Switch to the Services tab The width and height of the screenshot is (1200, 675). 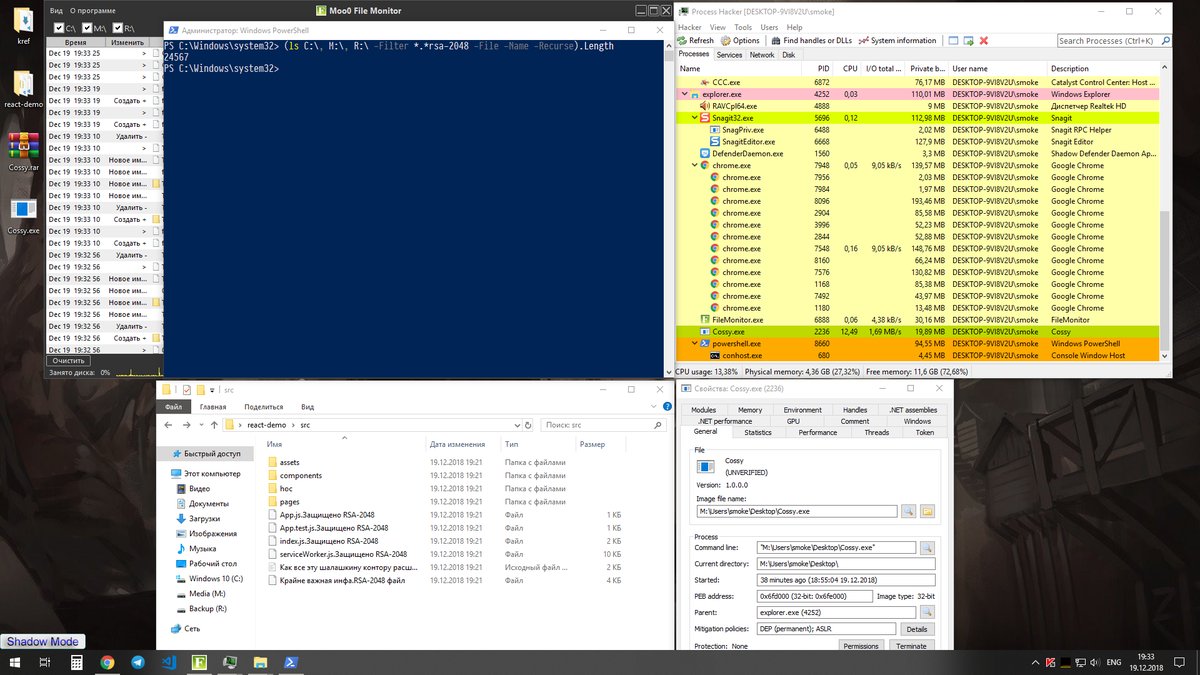(730, 55)
